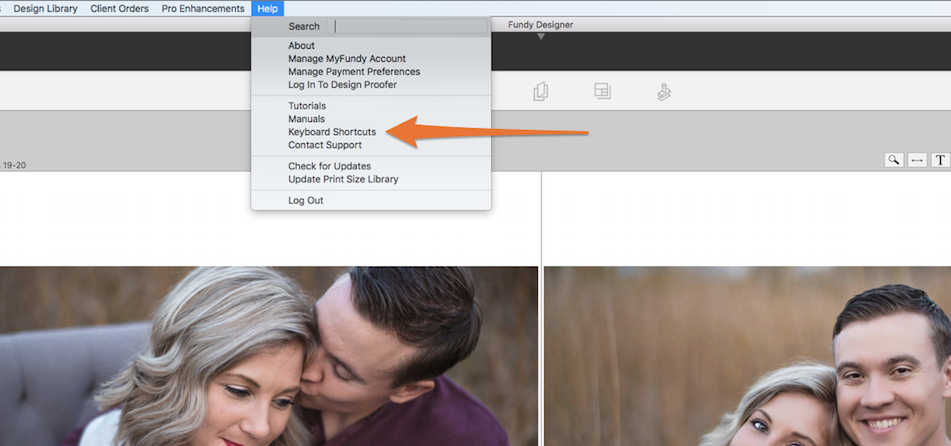Open the Client Orders menu
This screenshot has width=951, height=446.
pos(119,8)
